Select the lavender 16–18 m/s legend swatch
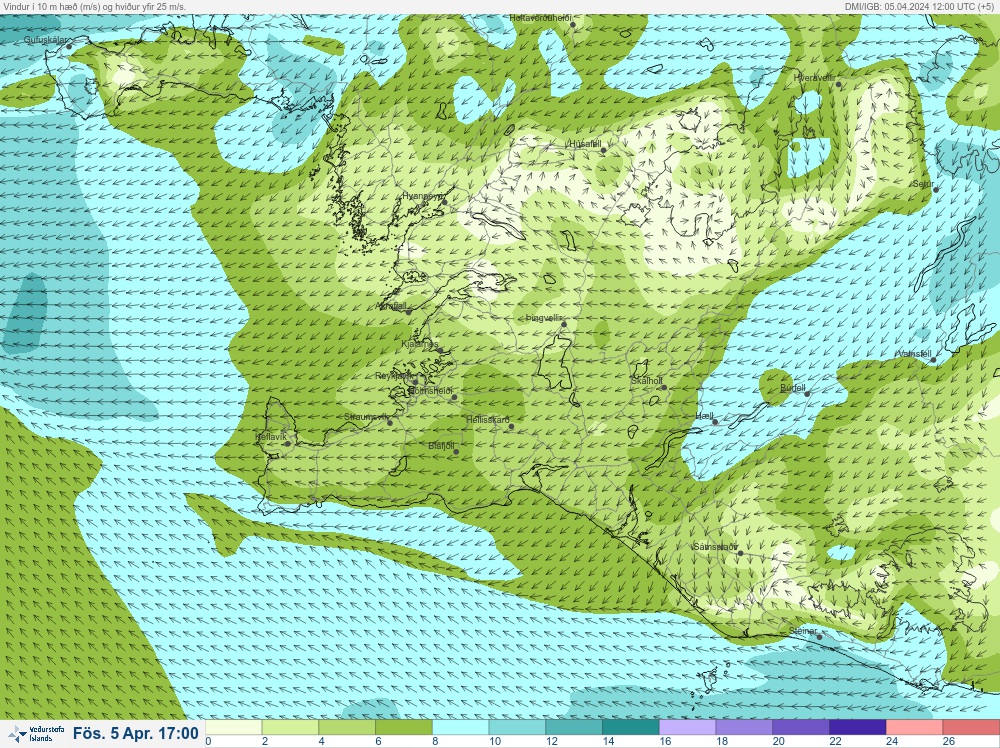Screen dimensions: 1000x748 pyautogui.click(x=688, y=728)
